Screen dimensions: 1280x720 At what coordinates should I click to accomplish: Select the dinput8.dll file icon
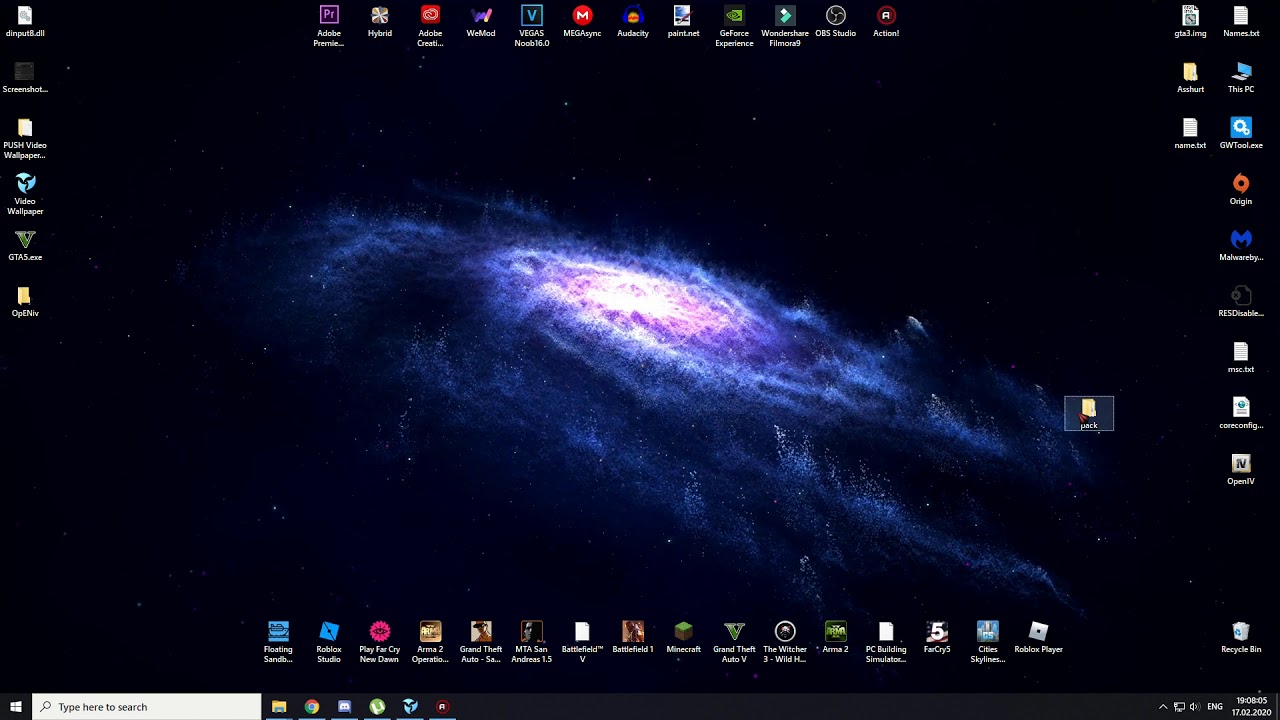point(25,22)
